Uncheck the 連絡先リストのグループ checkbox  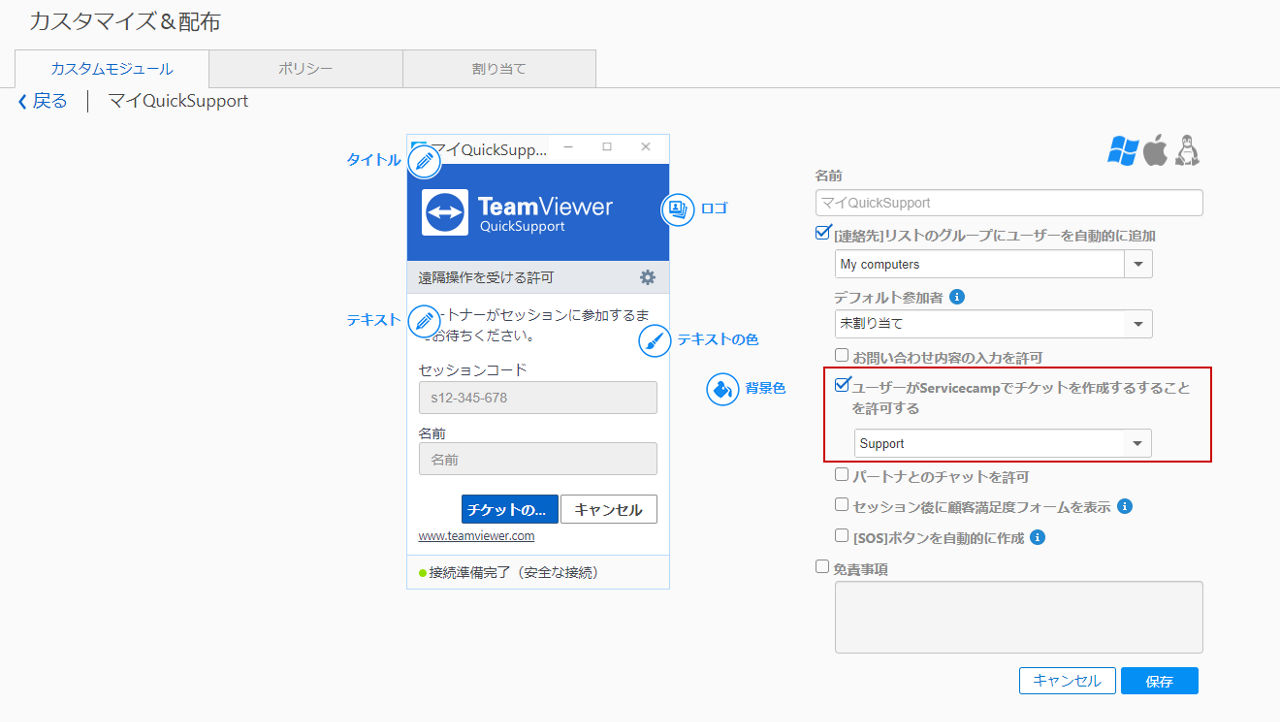click(823, 234)
